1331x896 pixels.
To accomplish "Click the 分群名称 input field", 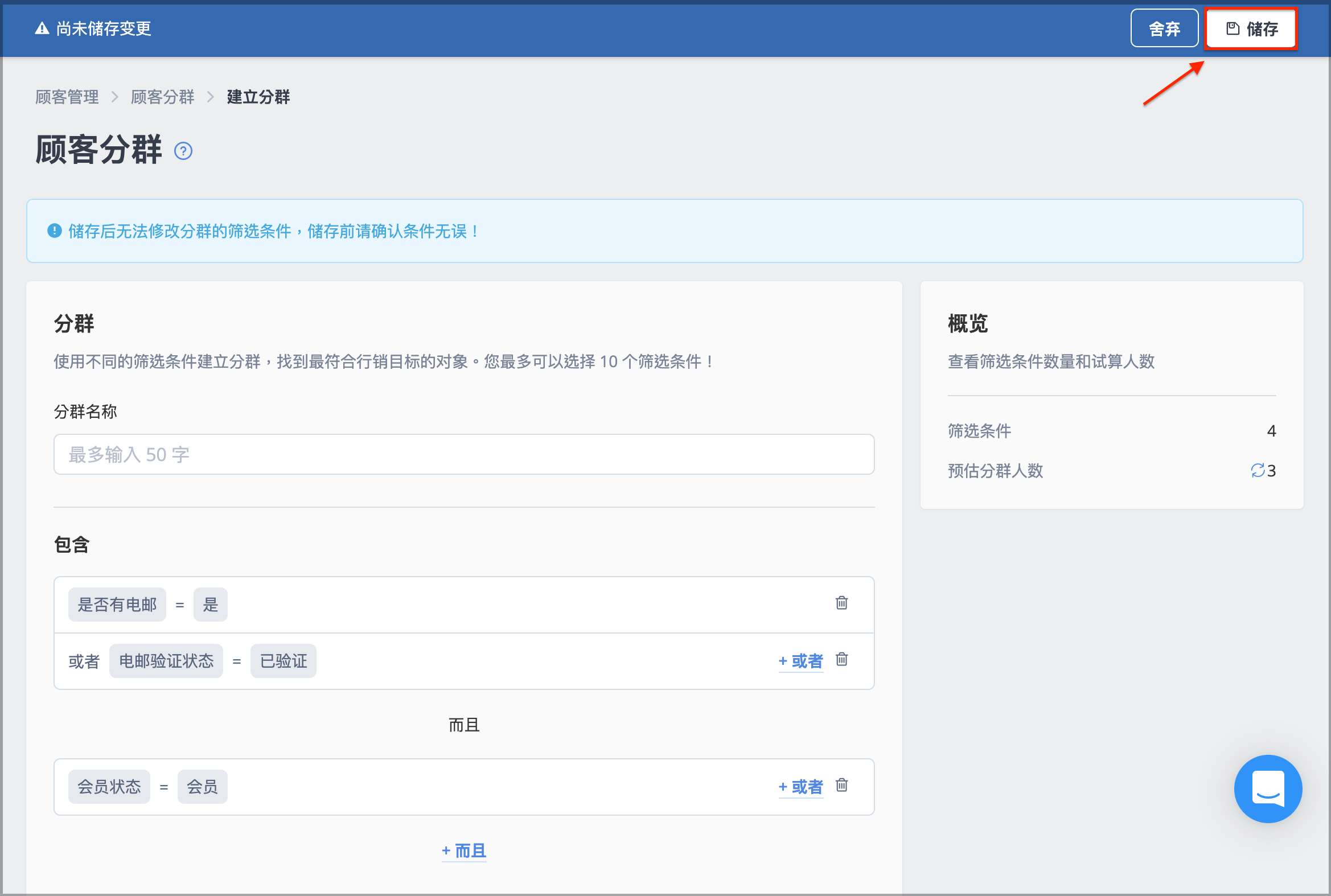I will click(463, 454).
